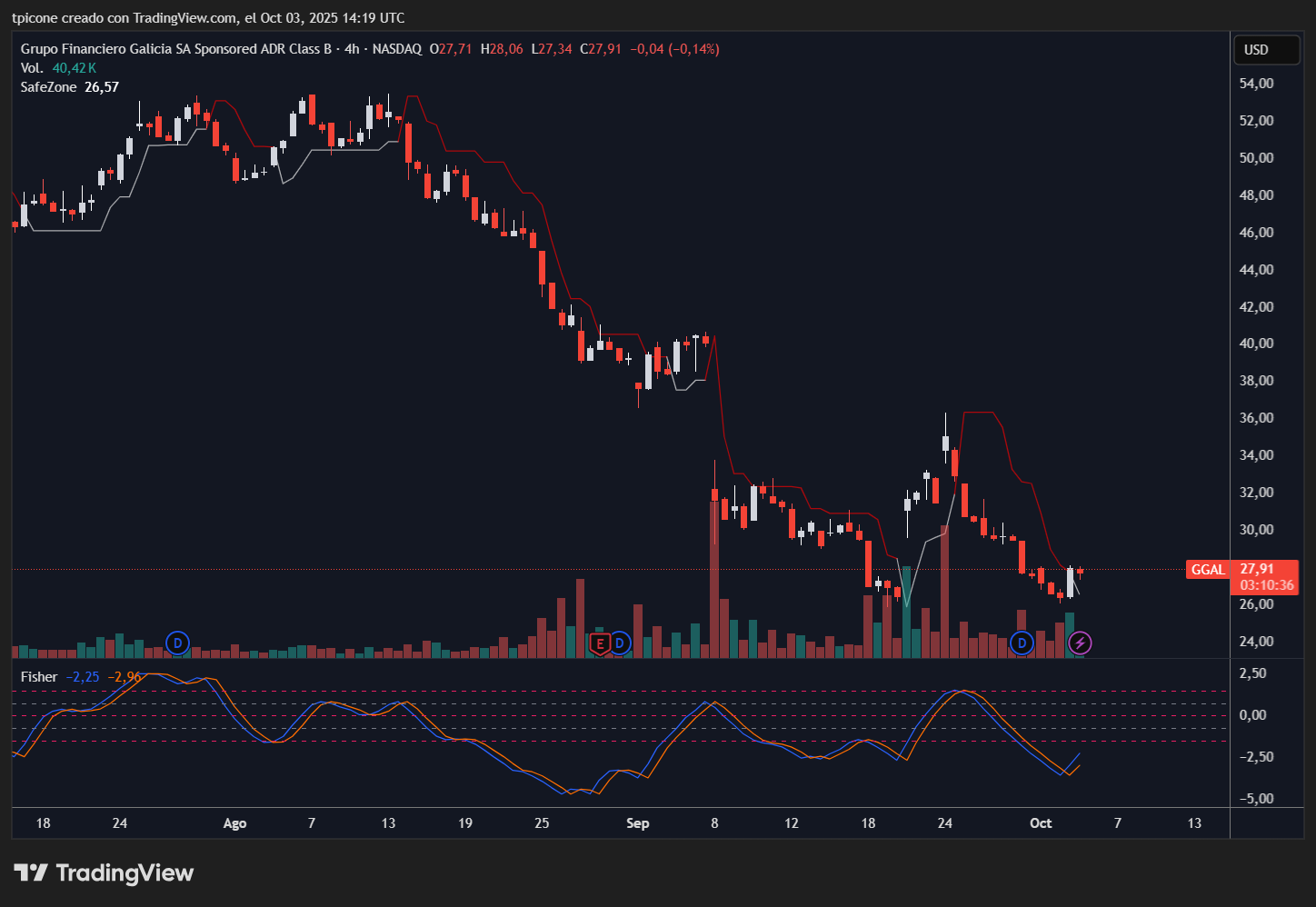
Task: Click the NASDAQ exchange label
Action: (396, 49)
